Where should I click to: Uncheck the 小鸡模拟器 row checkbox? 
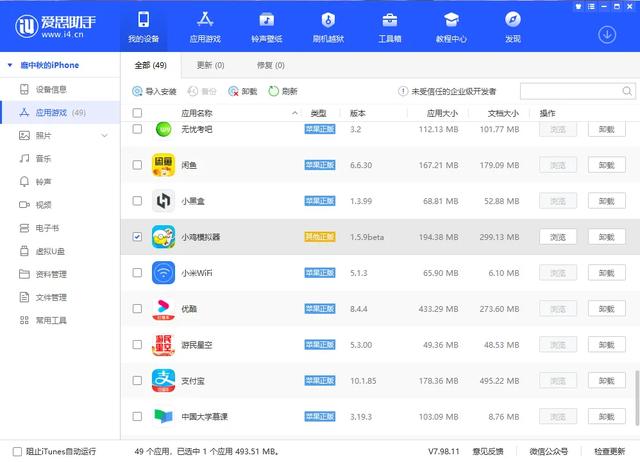pos(137,237)
